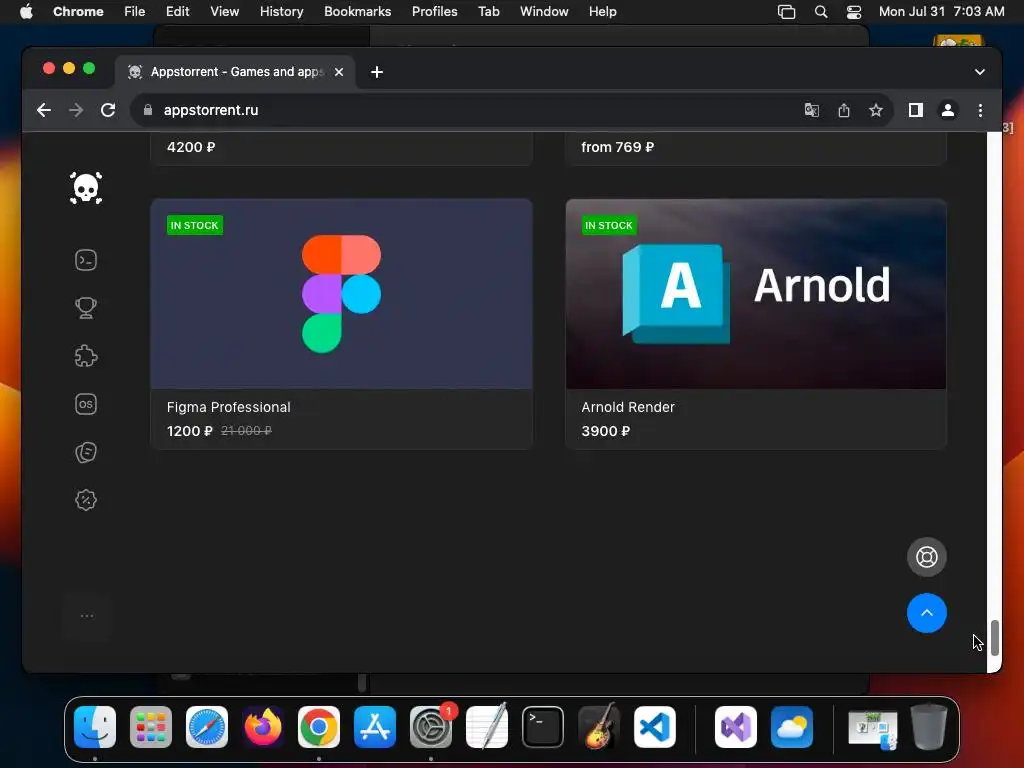Open the Bookmarks menu

pyautogui.click(x=357, y=11)
